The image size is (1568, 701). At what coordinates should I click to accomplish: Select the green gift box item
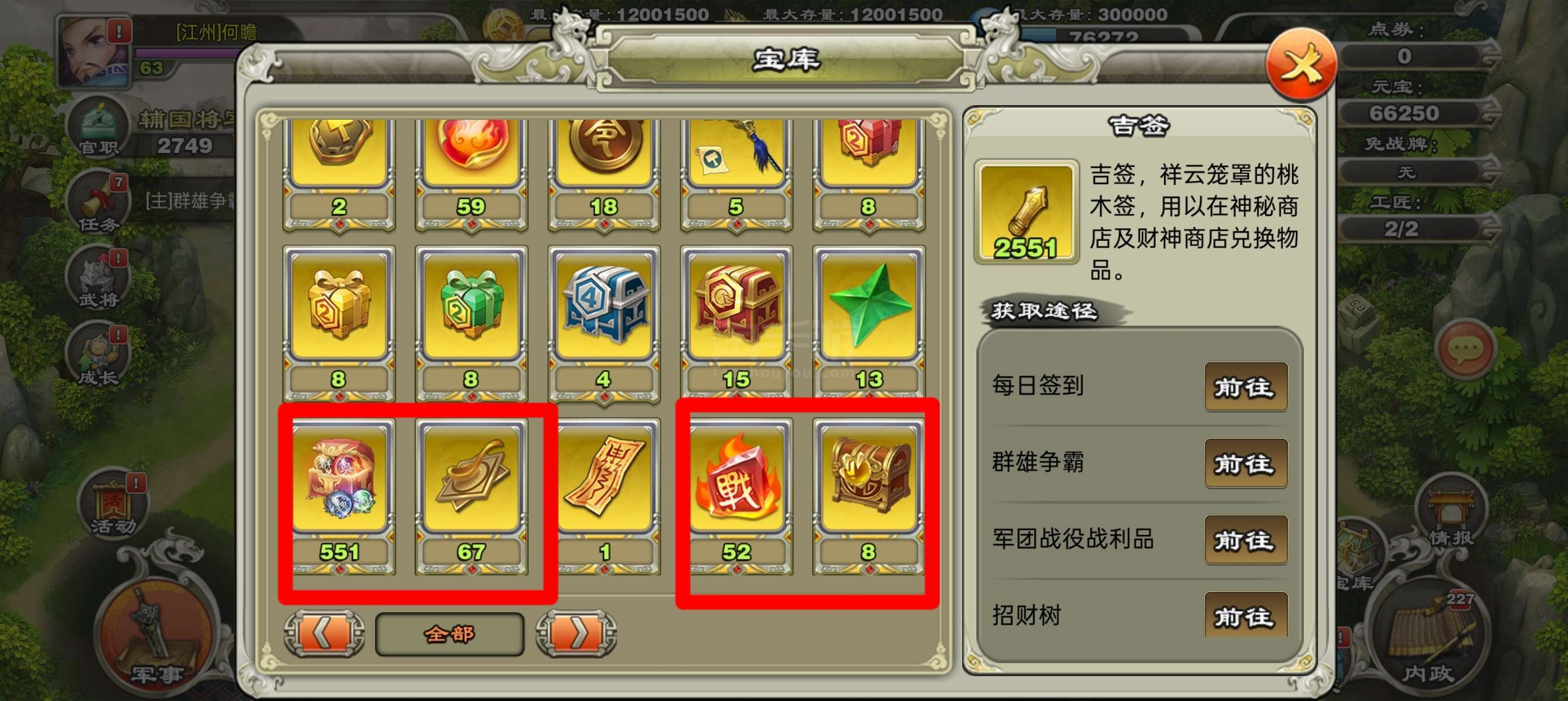(x=471, y=323)
